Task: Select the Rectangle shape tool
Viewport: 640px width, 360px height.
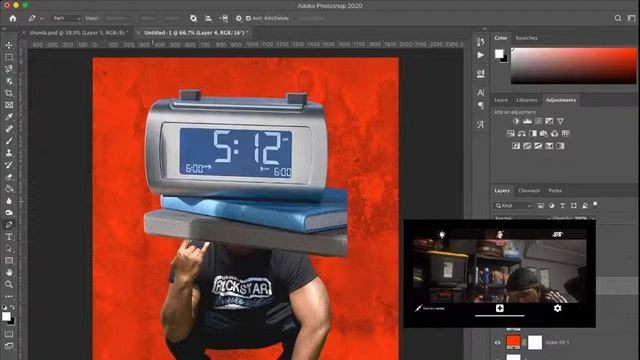Action: point(9,260)
